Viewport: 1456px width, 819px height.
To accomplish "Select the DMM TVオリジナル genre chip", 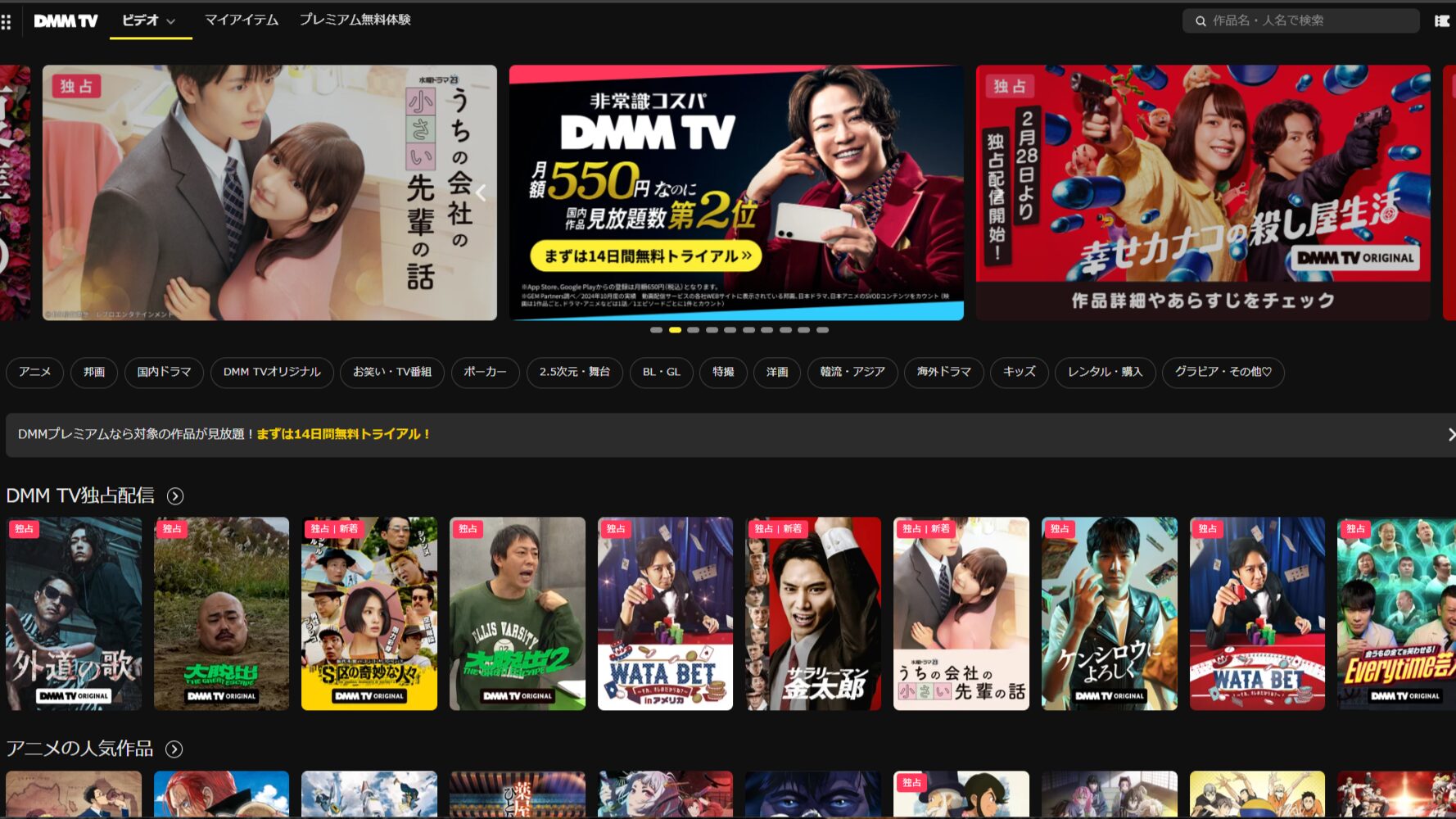I will 272,372.
